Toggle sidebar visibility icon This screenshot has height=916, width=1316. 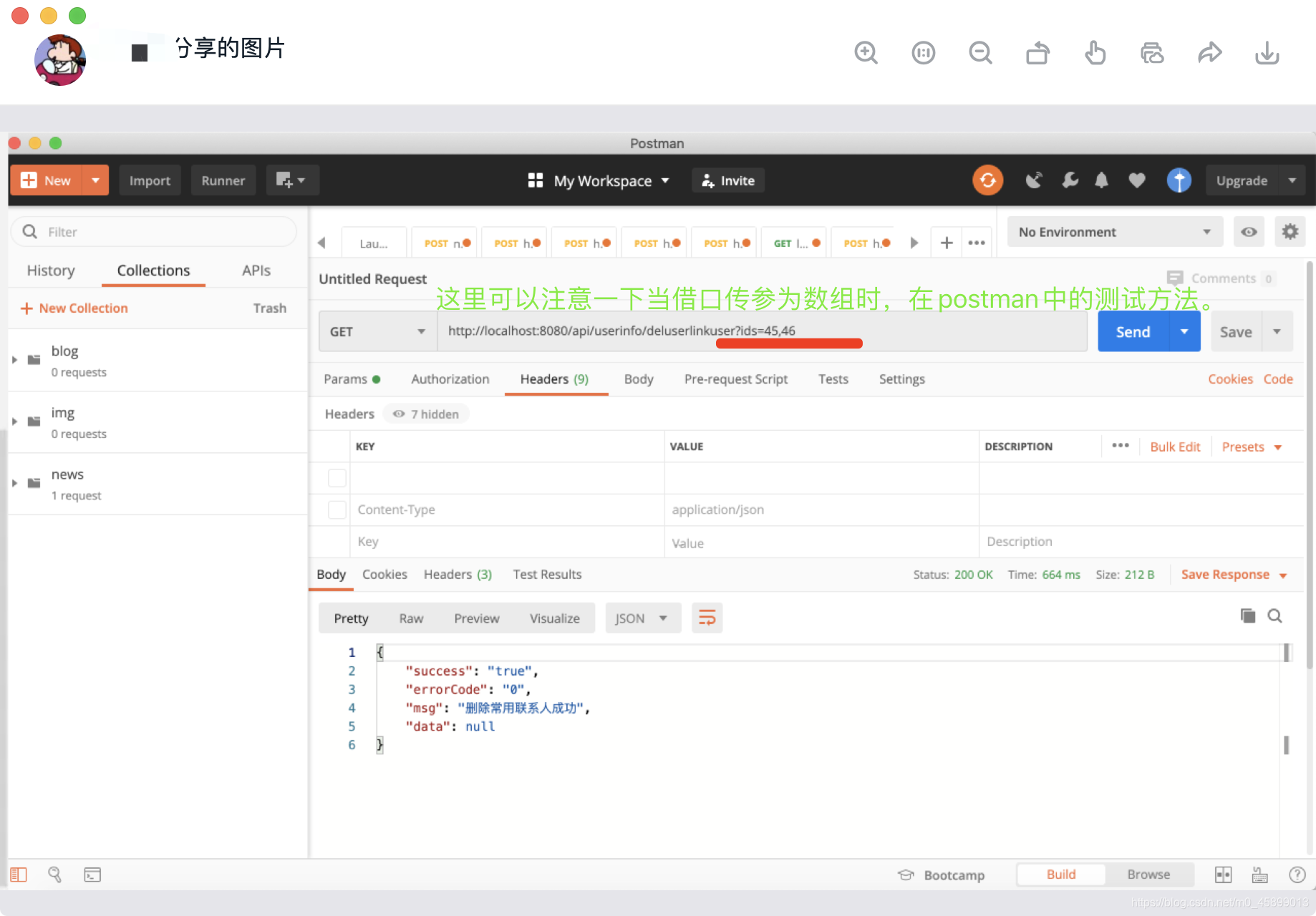pyautogui.click(x=19, y=874)
